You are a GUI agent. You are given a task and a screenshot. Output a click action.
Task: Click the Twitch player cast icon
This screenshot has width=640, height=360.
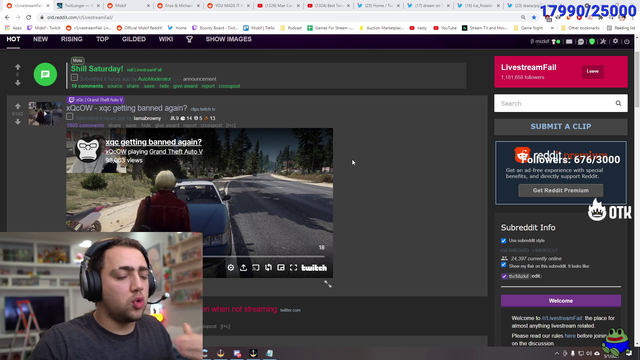tap(256, 268)
